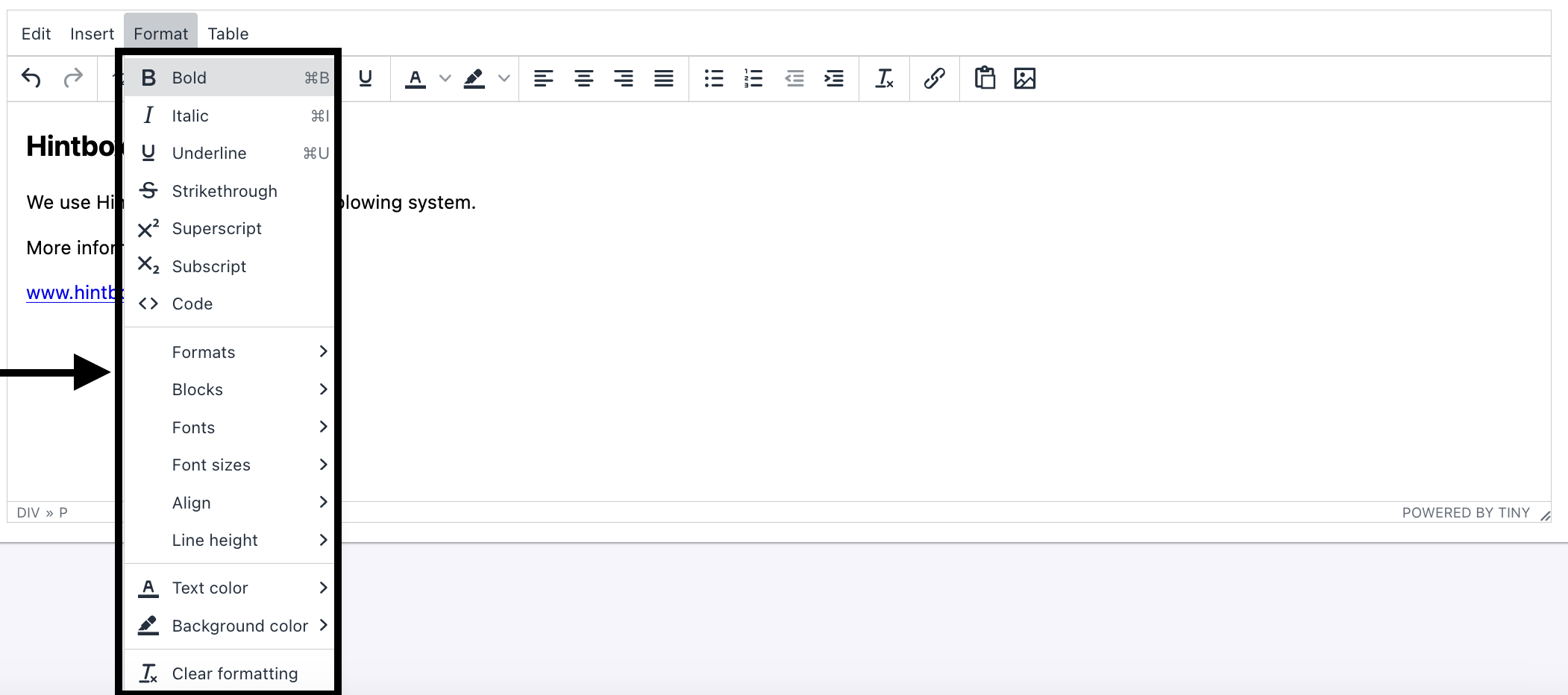1568x695 pixels.
Task: Insert a numbered list from toolbar
Action: pyautogui.click(x=753, y=78)
